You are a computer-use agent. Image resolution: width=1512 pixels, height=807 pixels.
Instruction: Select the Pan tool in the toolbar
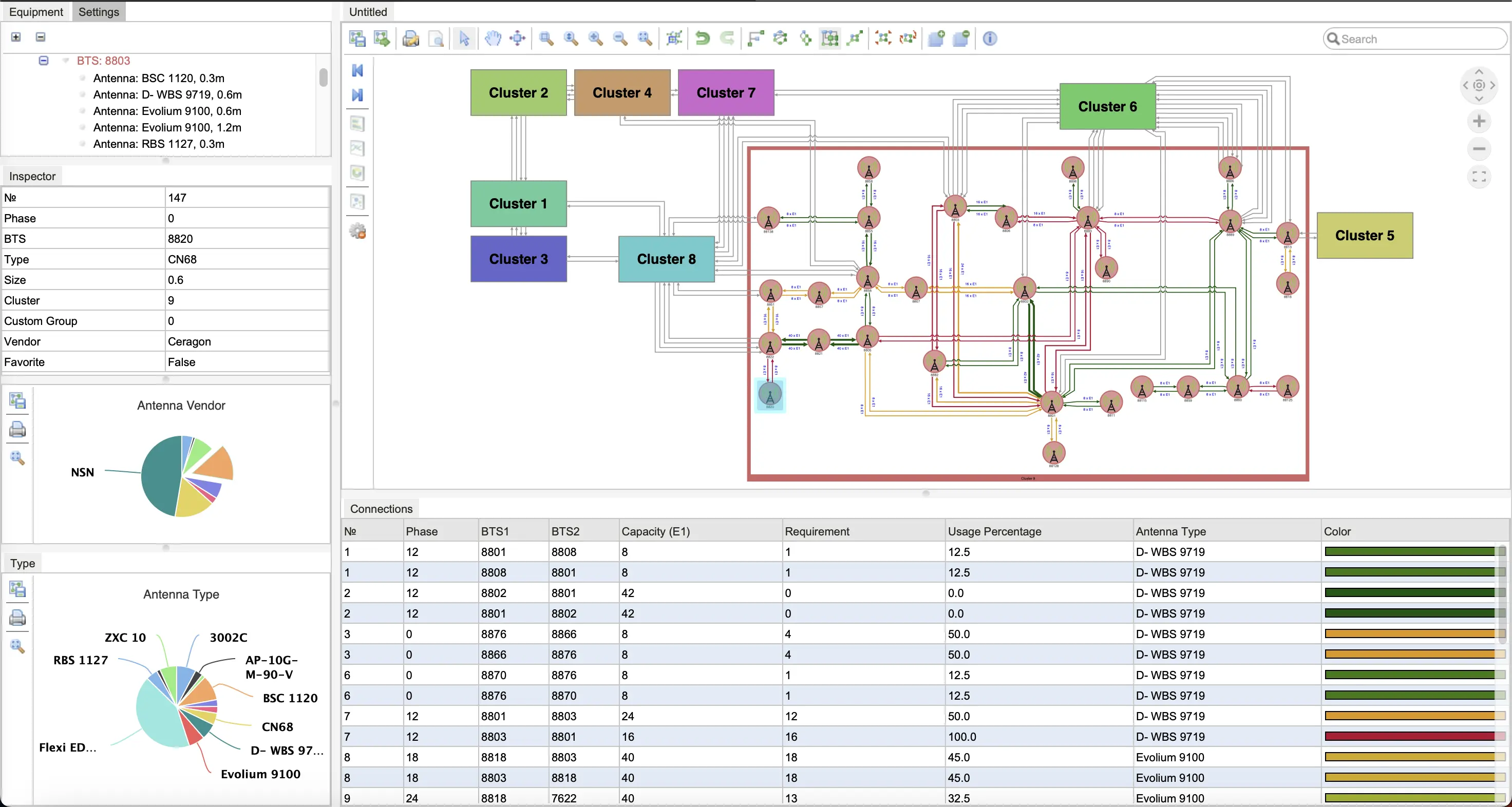click(493, 39)
